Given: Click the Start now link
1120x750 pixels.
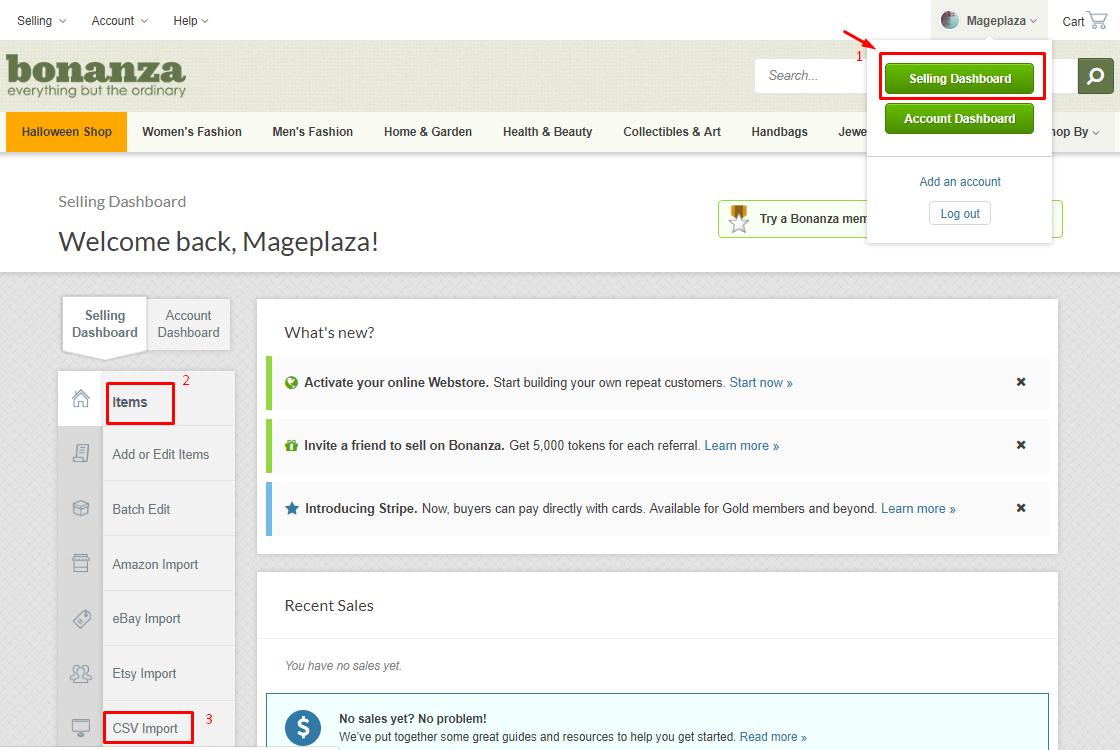Looking at the screenshot, I should (761, 383).
